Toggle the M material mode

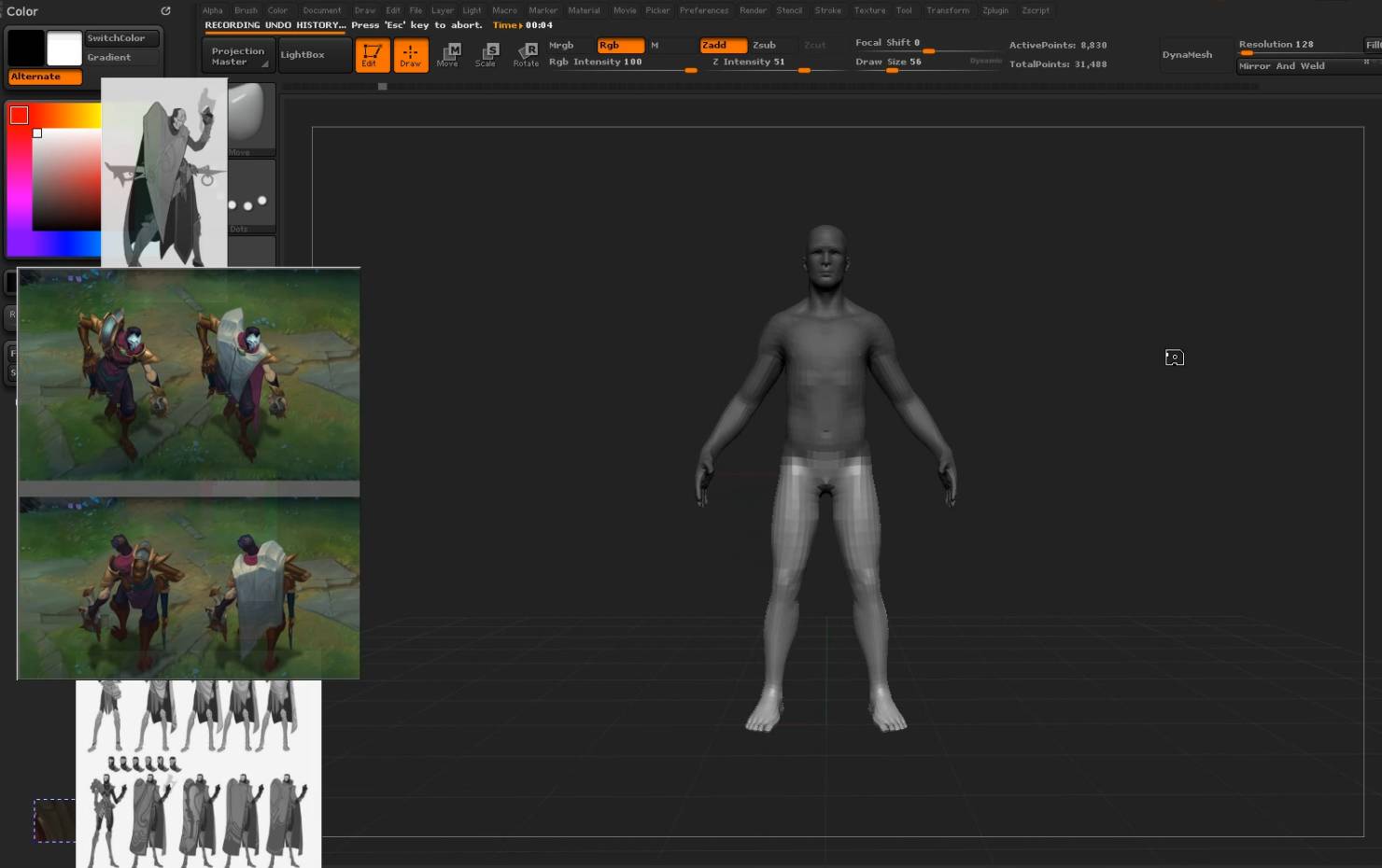click(x=655, y=45)
